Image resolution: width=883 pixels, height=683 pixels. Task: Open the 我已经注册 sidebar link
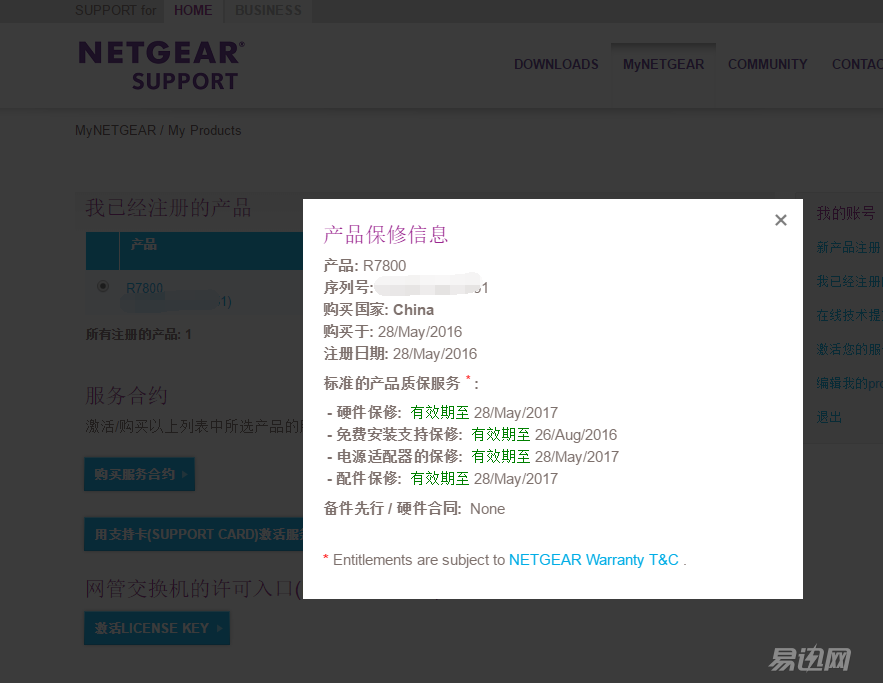[849, 281]
